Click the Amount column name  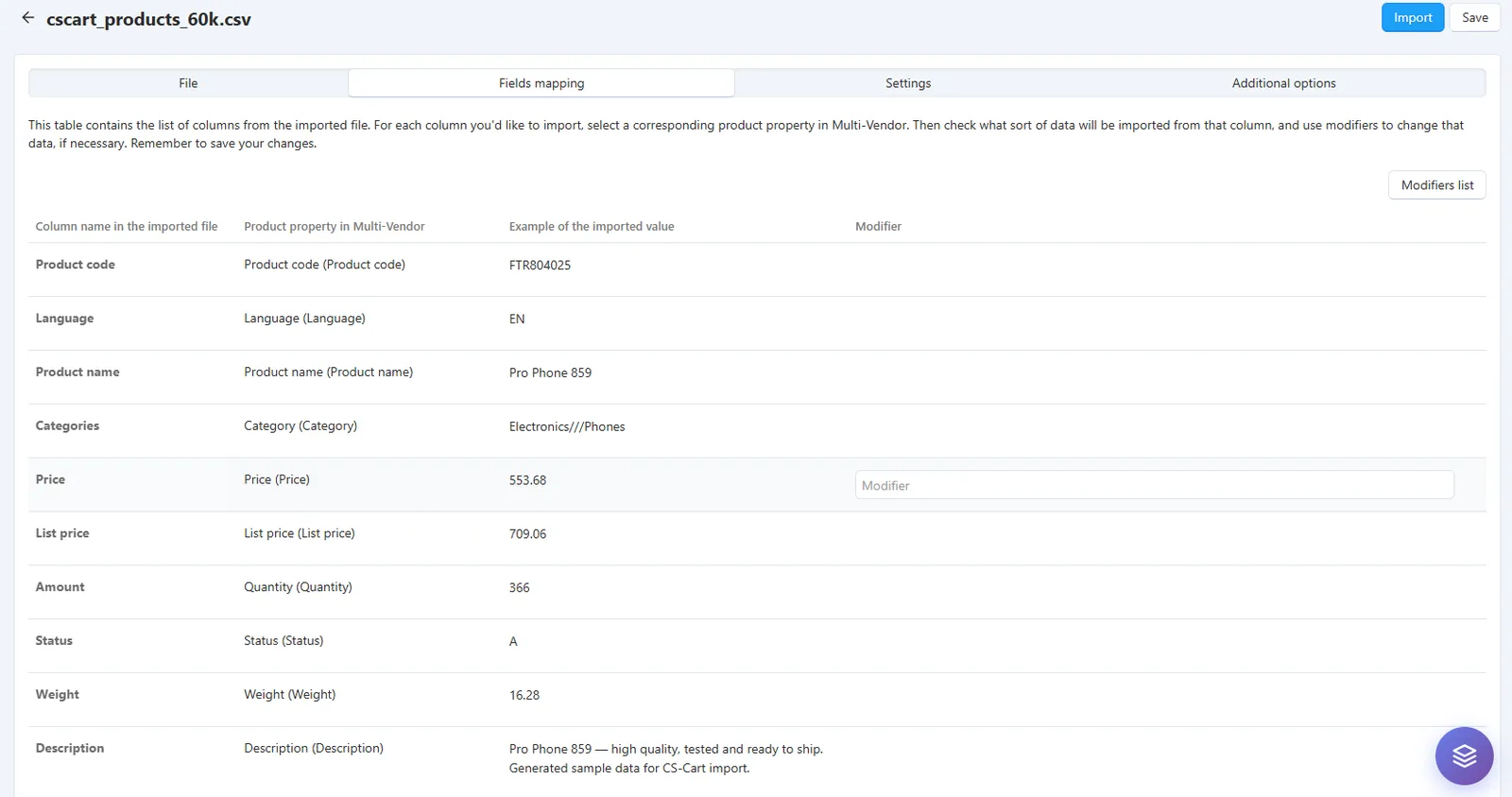coord(60,587)
